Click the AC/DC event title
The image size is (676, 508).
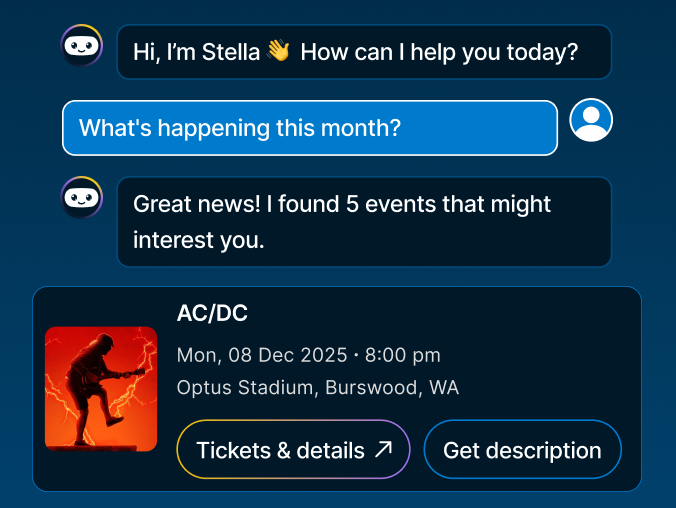point(212,313)
